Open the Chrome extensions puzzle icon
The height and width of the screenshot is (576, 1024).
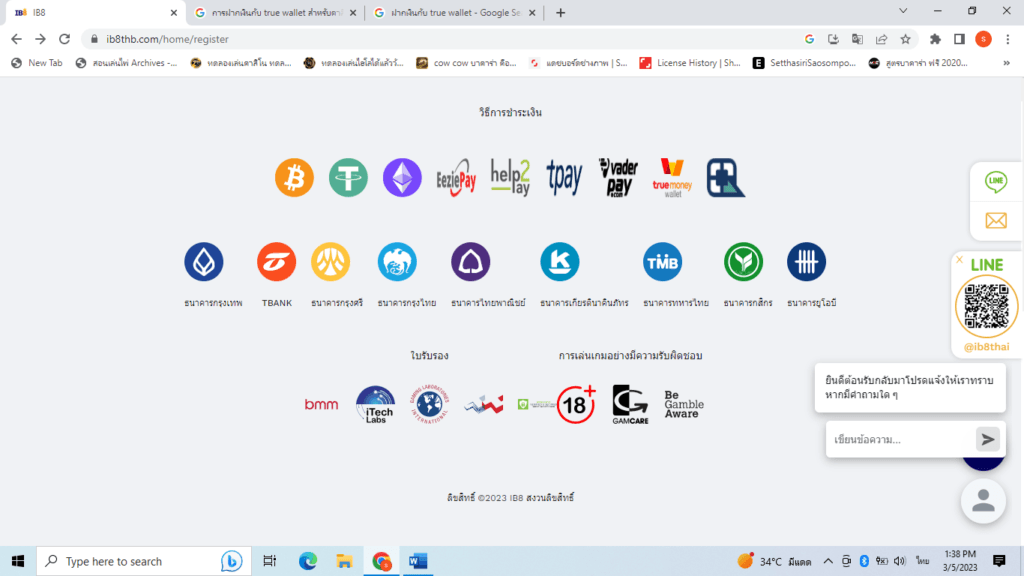[935, 39]
